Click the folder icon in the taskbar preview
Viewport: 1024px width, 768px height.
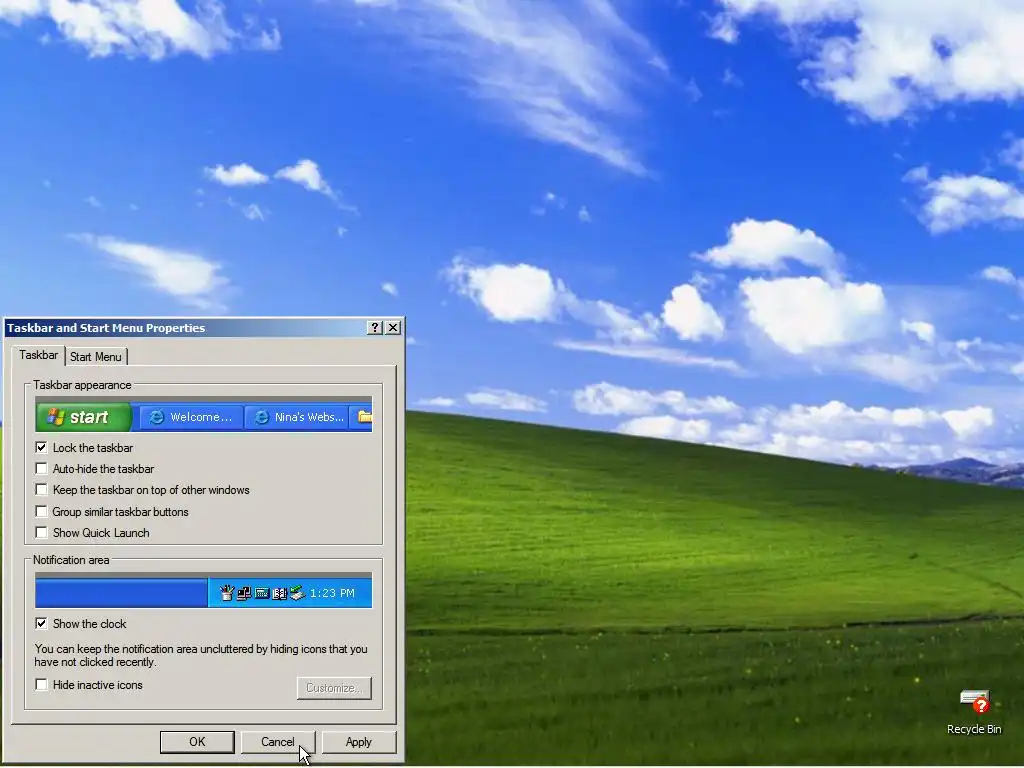point(364,417)
